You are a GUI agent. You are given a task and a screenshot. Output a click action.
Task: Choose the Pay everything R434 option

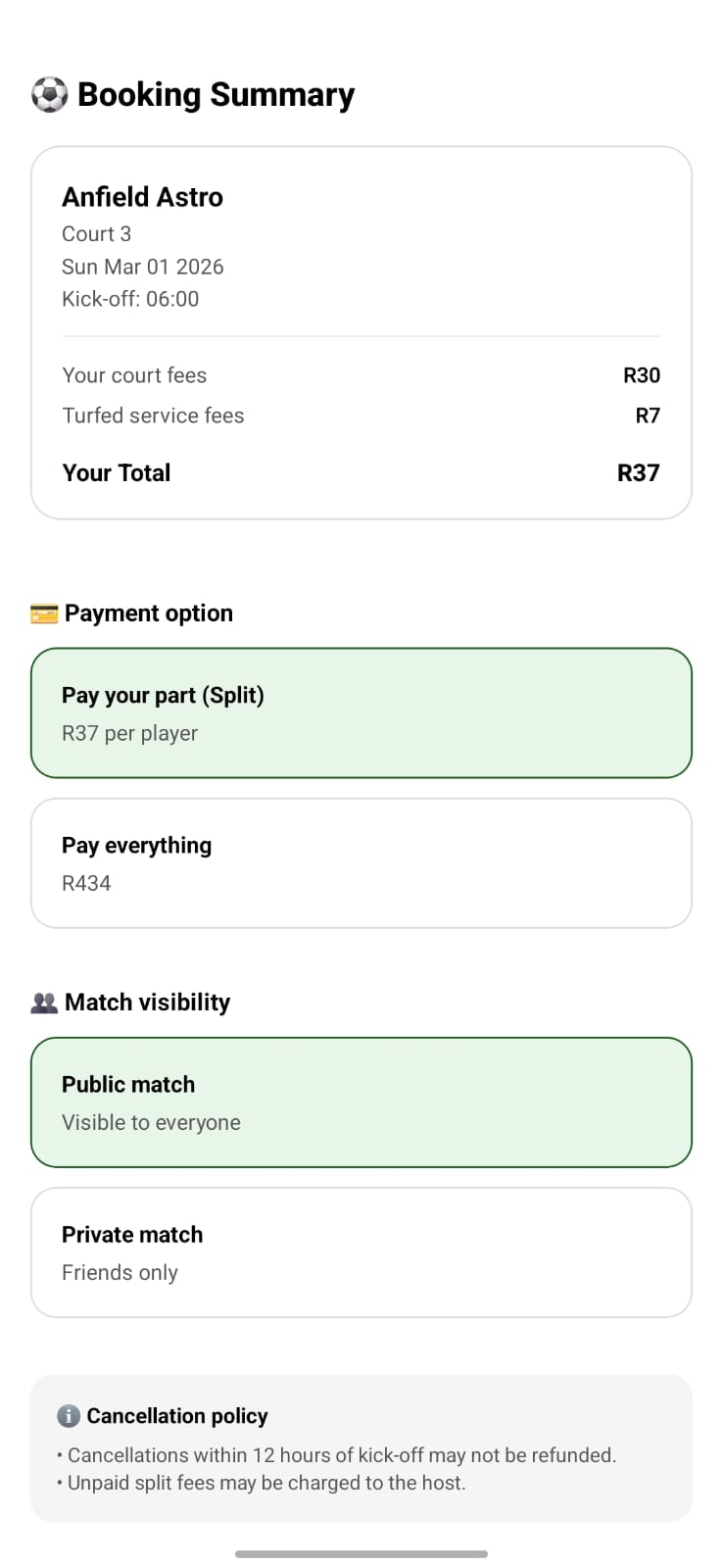[361, 862]
